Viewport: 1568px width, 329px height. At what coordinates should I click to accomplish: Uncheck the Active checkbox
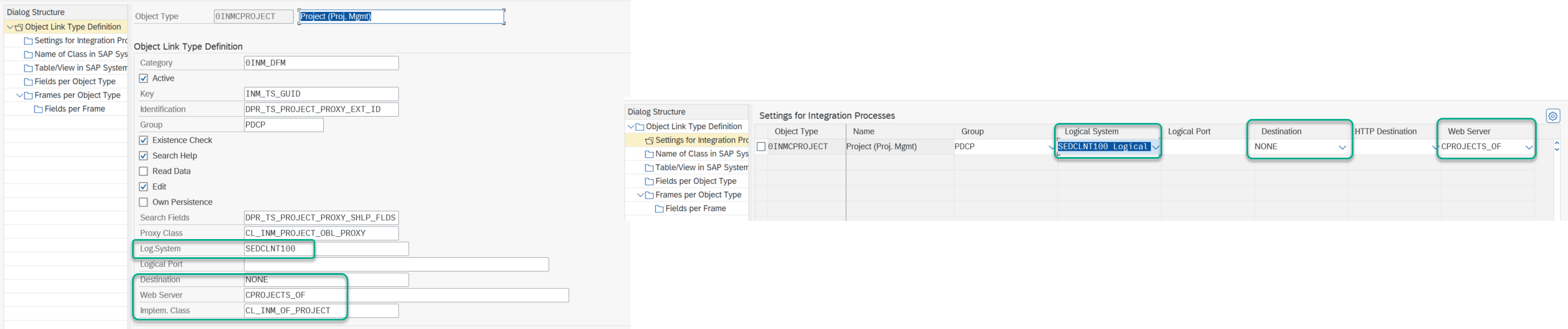(x=143, y=79)
